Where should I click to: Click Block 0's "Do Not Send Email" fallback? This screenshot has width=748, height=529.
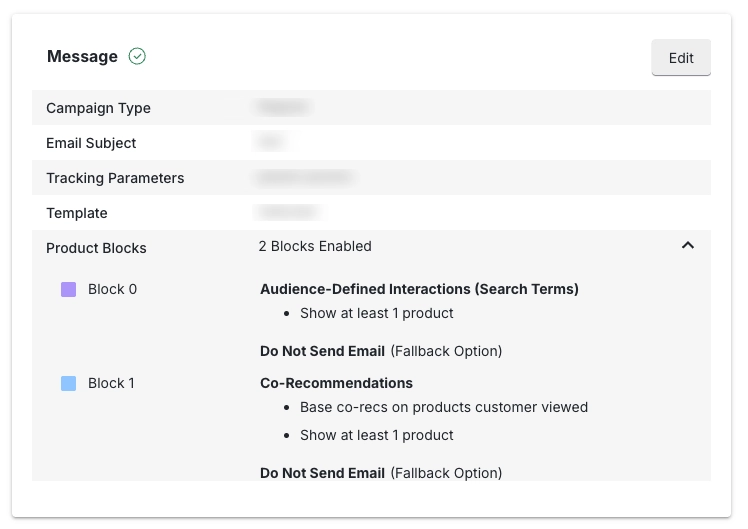tap(322, 351)
